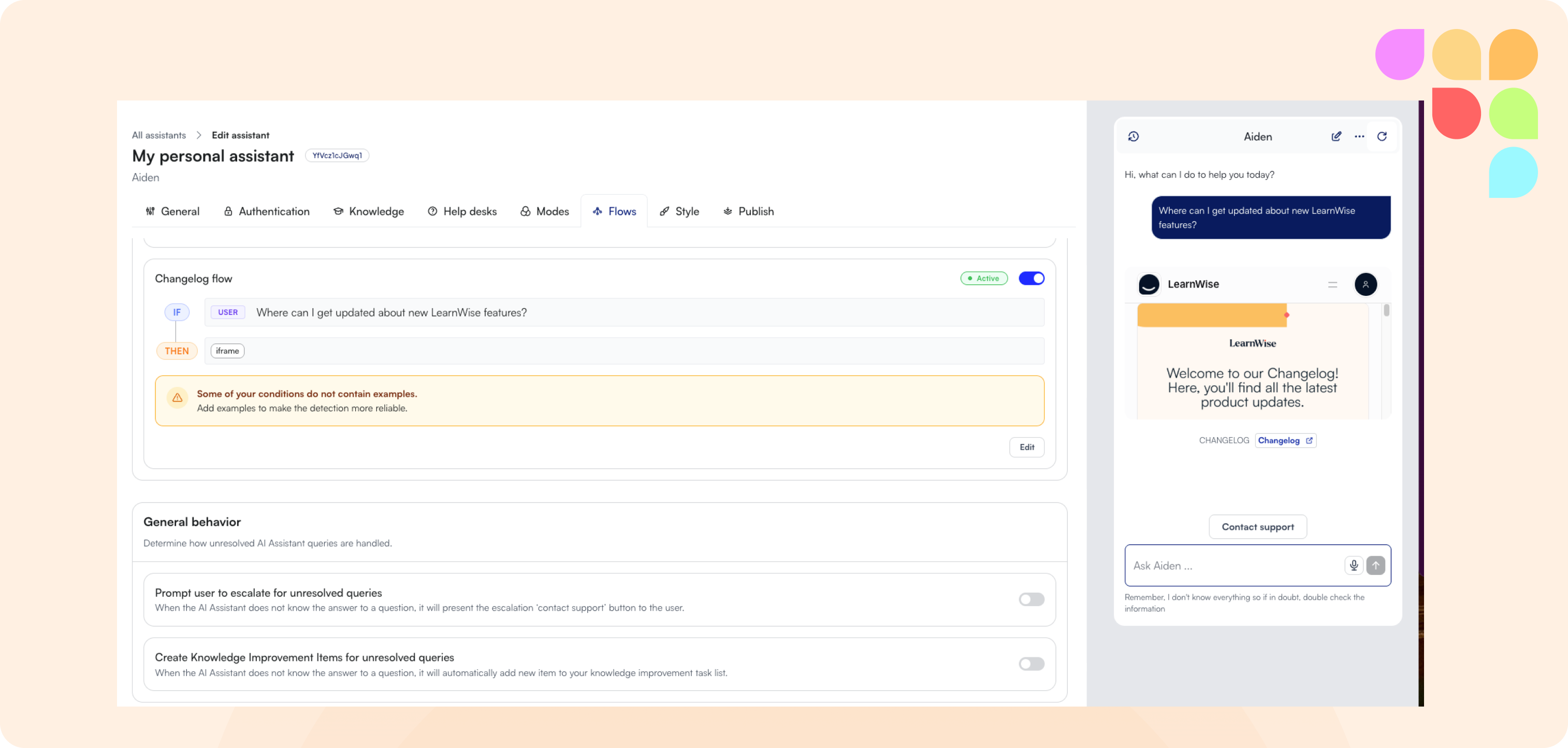Image resolution: width=1568 pixels, height=748 pixels.
Task: Click the iframe preview scrollbar
Action: 1386,311
